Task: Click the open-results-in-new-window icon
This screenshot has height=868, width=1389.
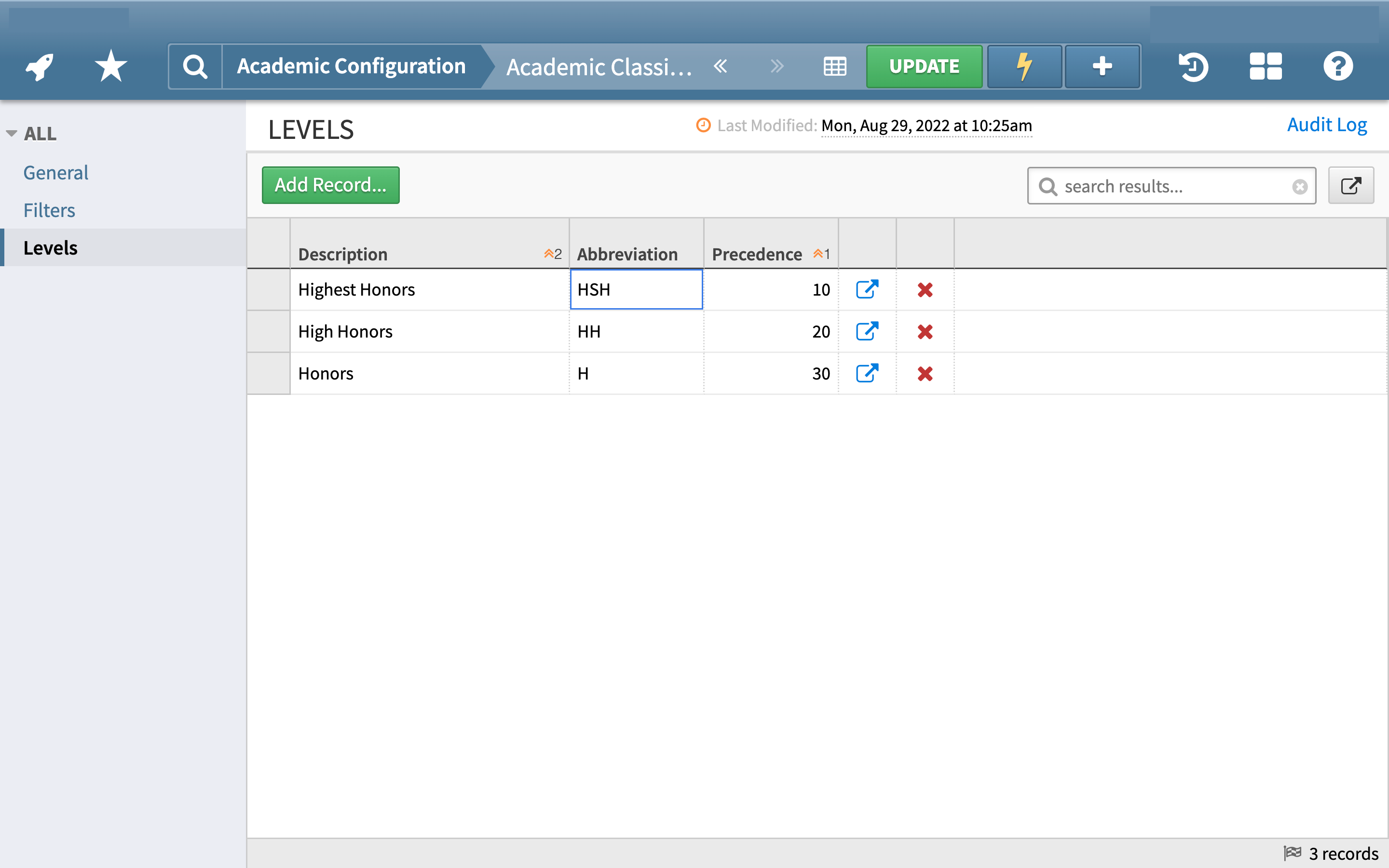Action: [x=1351, y=185]
